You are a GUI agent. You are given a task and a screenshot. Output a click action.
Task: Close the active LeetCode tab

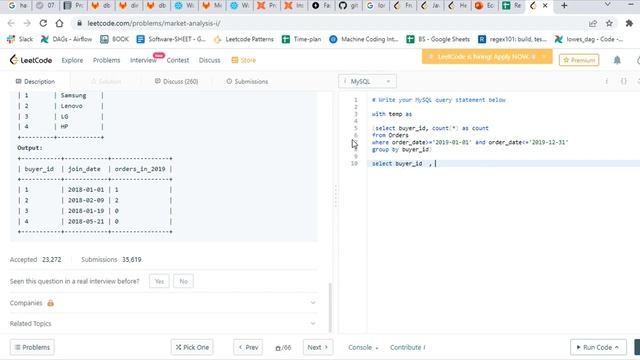[x=545, y=6]
